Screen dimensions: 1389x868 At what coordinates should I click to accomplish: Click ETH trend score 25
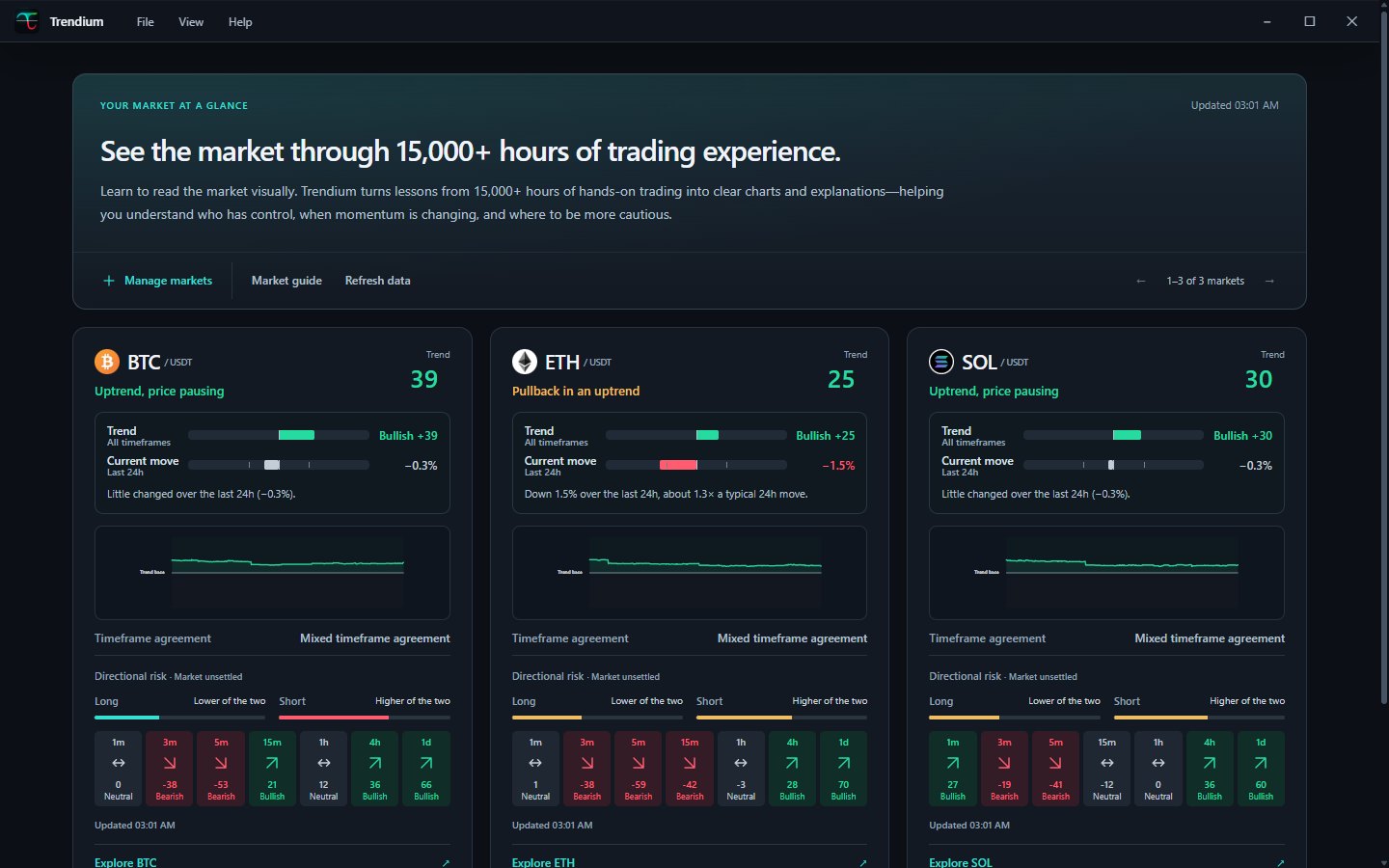coord(841,379)
